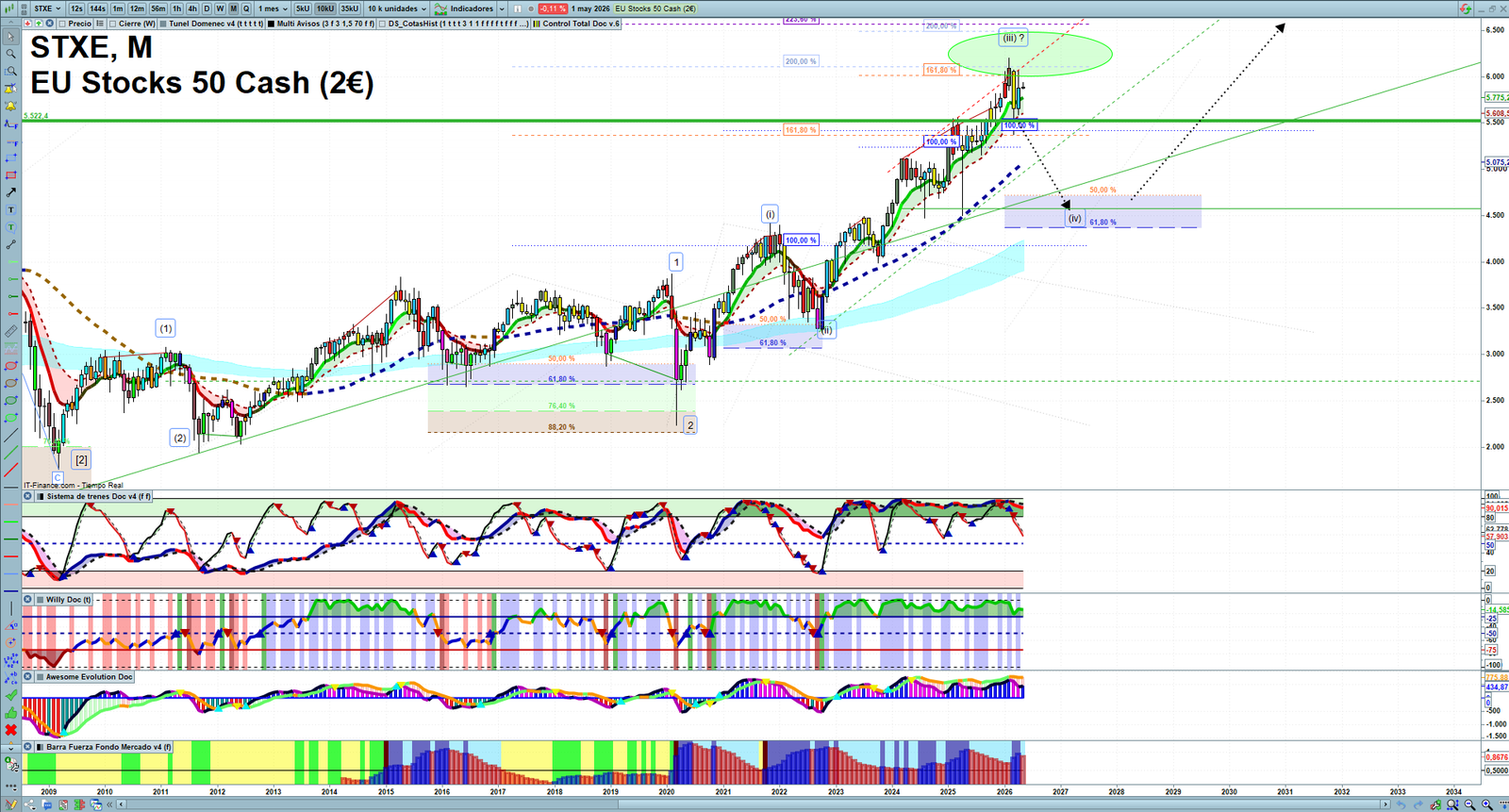Screen dimensions: 1509x812
Task: Toggle the DS_CotasHist indicator checkbox
Action: tap(382, 24)
